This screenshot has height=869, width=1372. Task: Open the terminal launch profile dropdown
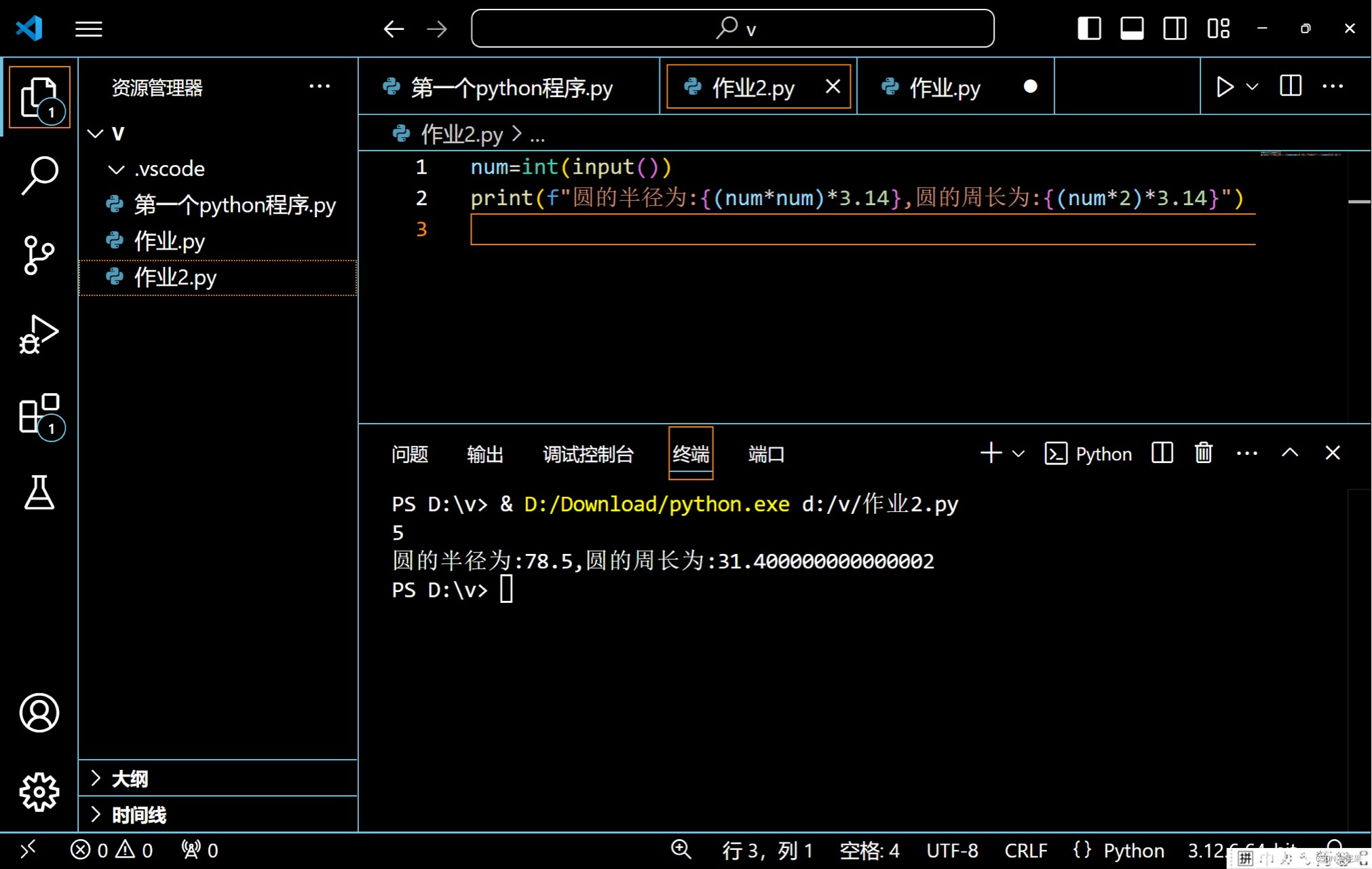(1018, 453)
